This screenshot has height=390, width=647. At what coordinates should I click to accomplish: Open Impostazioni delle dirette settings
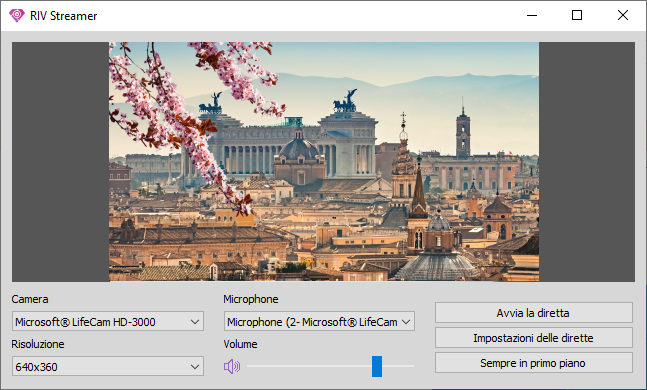coord(534,338)
